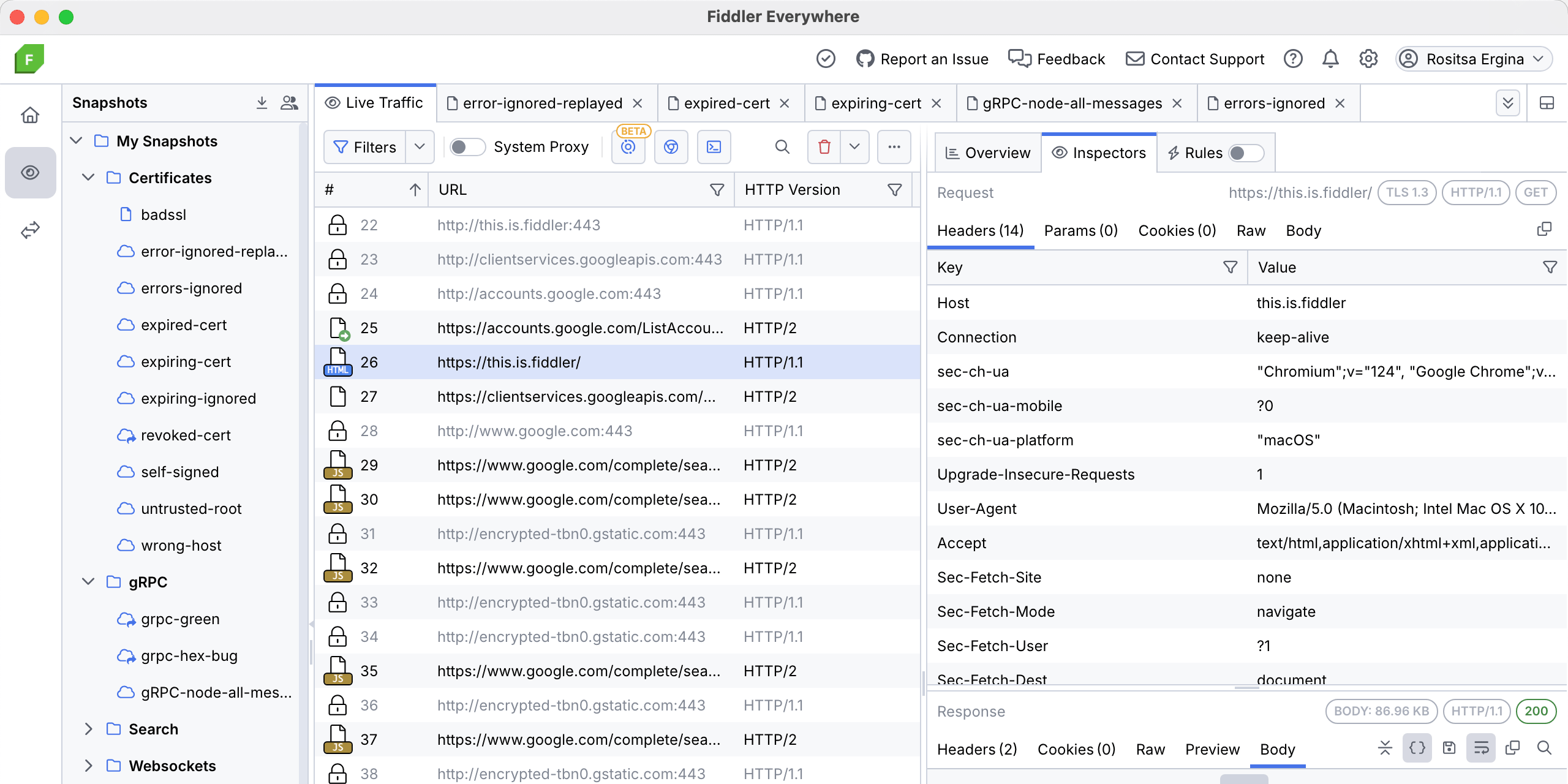Collapse the Certificates folder
Image resolution: width=1568 pixels, height=784 pixels.
[x=88, y=178]
